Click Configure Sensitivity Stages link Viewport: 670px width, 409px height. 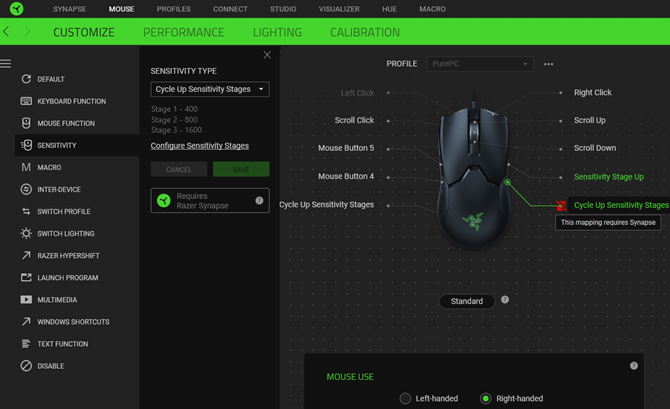click(200, 146)
